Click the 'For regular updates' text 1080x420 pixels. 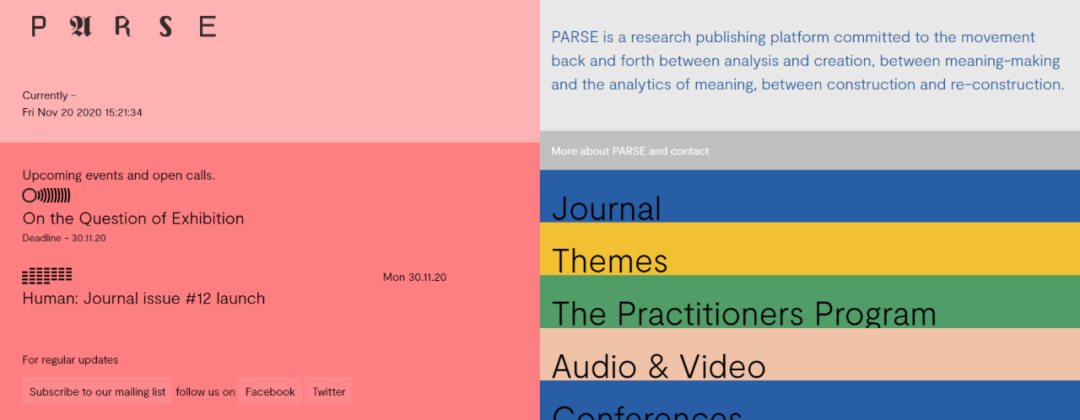pyautogui.click(x=70, y=359)
